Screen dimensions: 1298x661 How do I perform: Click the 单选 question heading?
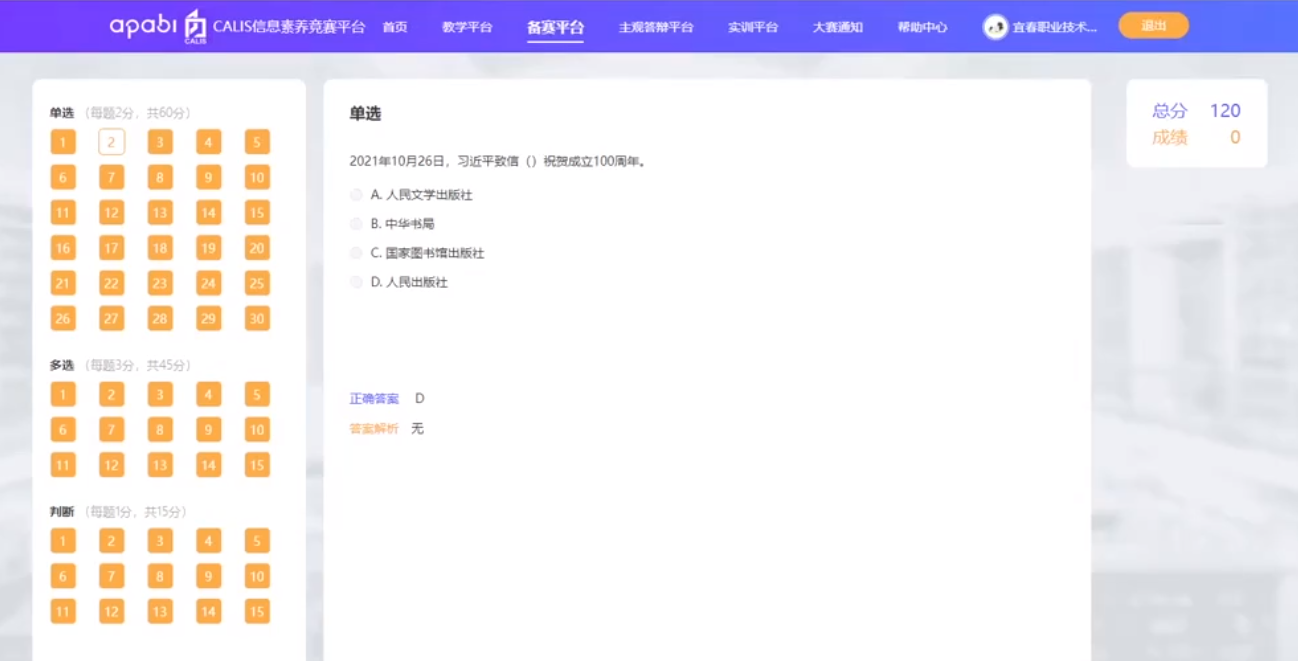[x=365, y=113]
